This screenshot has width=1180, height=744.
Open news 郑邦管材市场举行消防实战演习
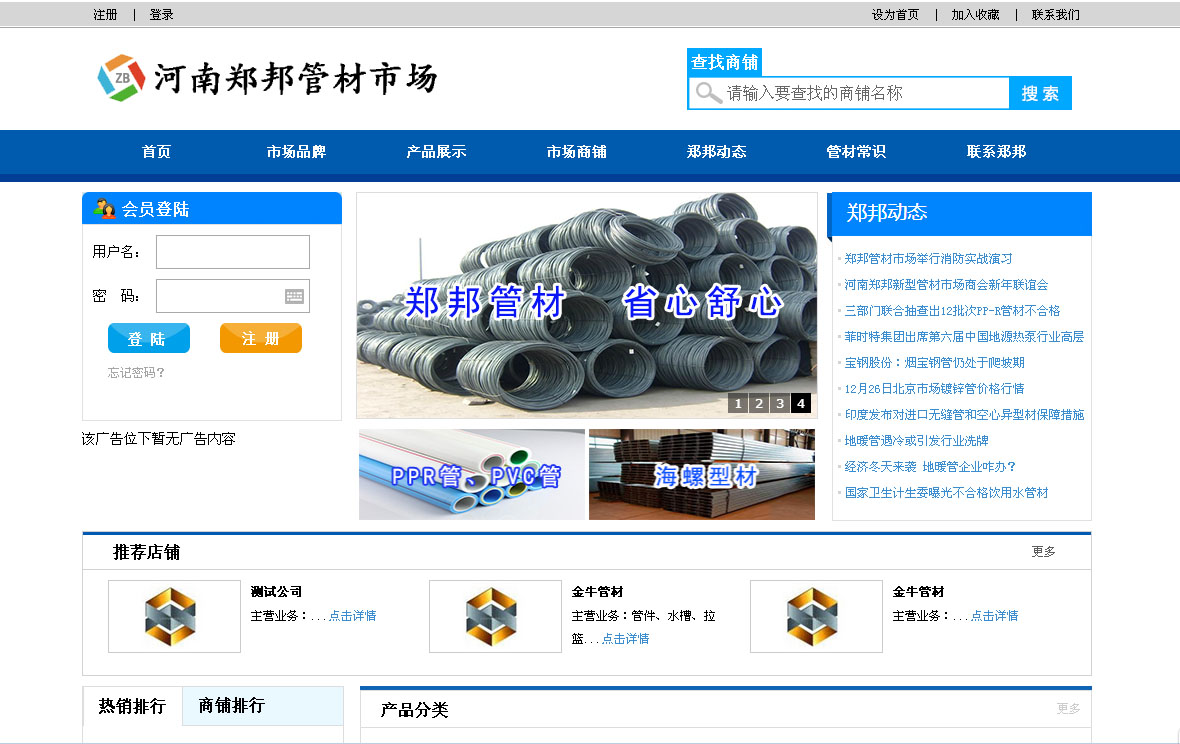(x=928, y=259)
